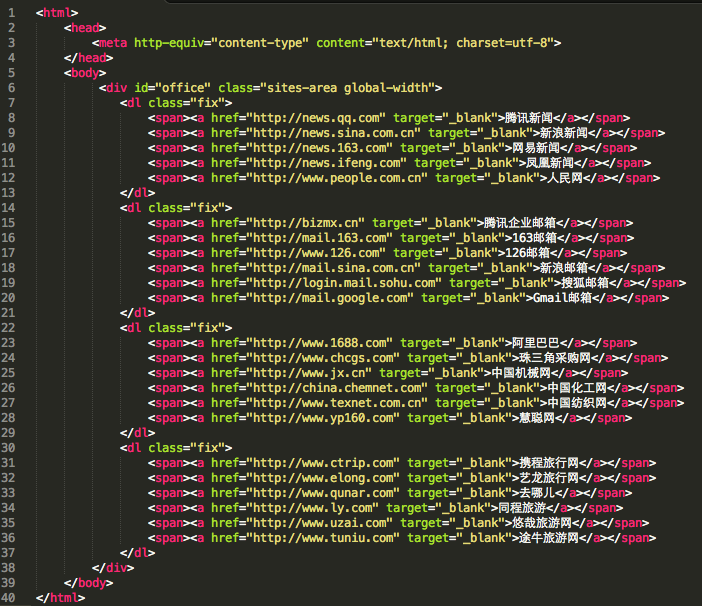Click the www.chcgs.com URL
The height and width of the screenshot is (606, 702).
[x=323, y=358]
